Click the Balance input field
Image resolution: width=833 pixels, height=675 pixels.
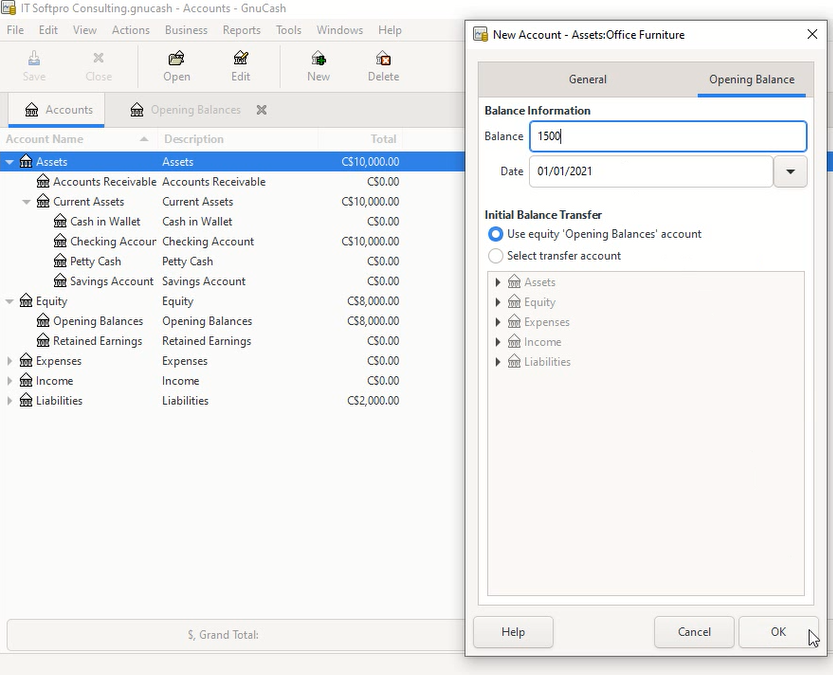[x=667, y=137]
